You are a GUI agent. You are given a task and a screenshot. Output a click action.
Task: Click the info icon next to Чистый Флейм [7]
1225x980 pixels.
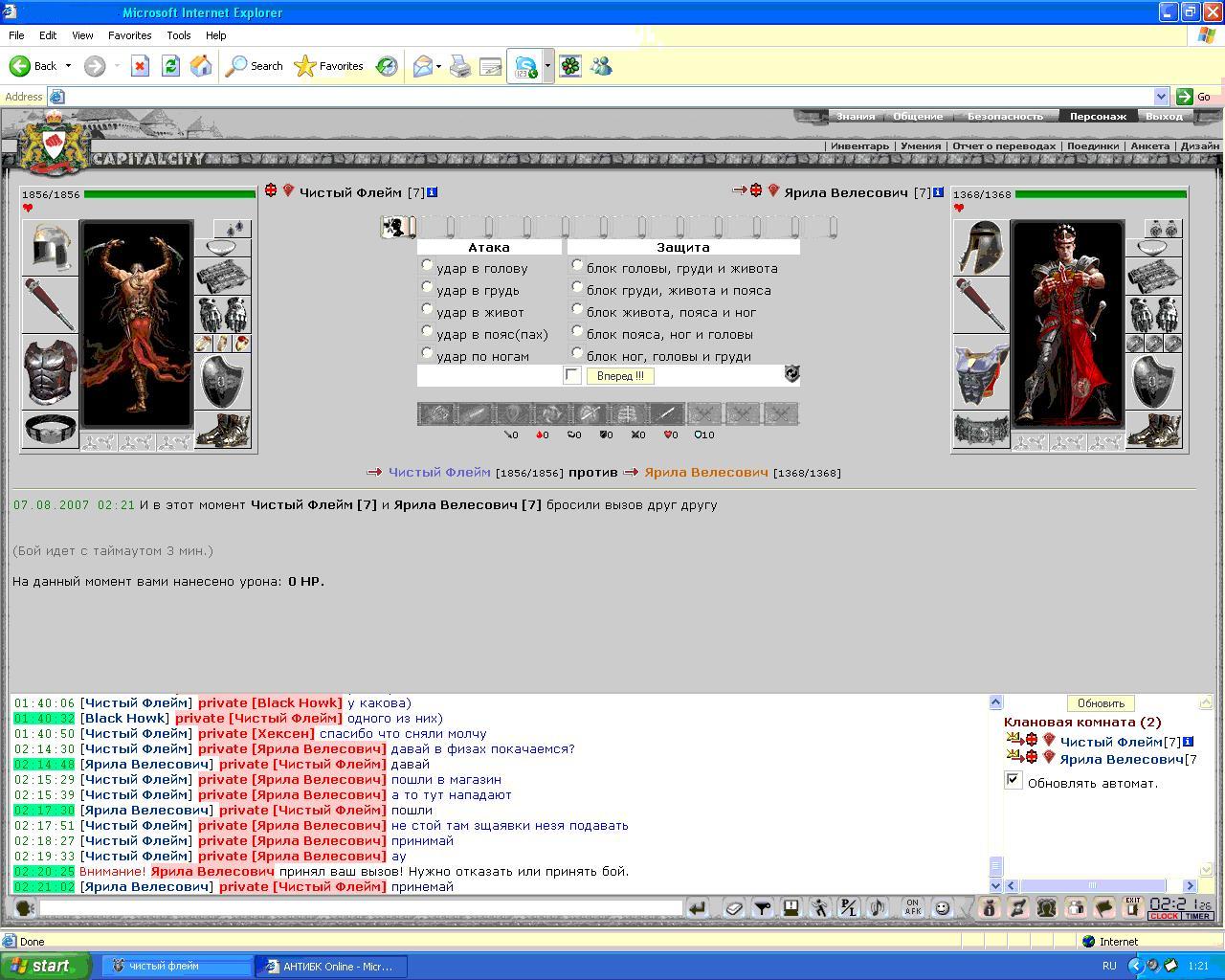(433, 192)
